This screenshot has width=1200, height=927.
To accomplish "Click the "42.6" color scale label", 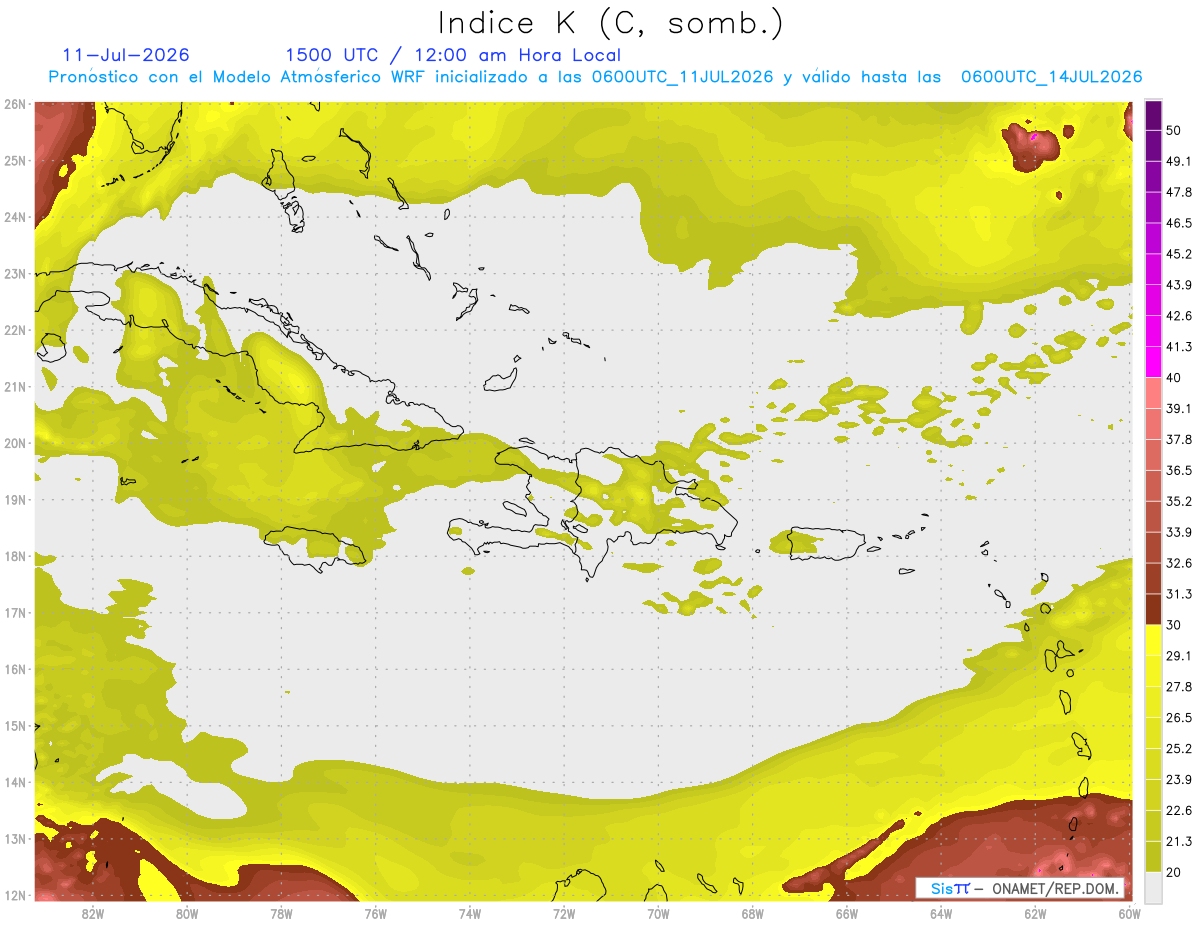I will 1178,316.
